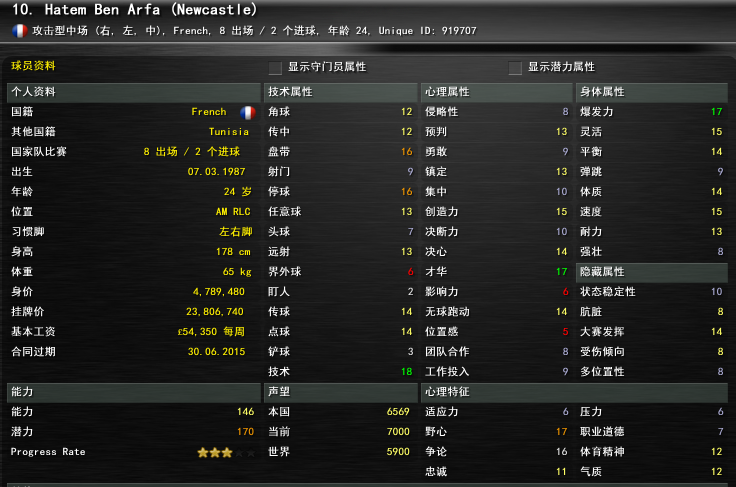
Task: Click the 能力 section header
Action: pos(134,392)
